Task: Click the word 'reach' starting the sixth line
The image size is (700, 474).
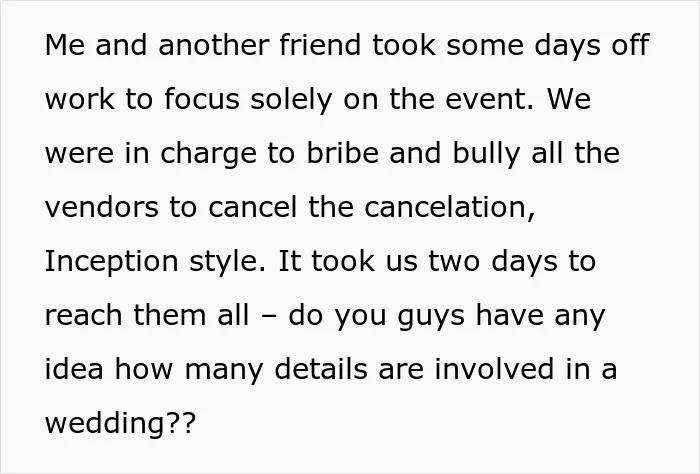Action: point(83,315)
